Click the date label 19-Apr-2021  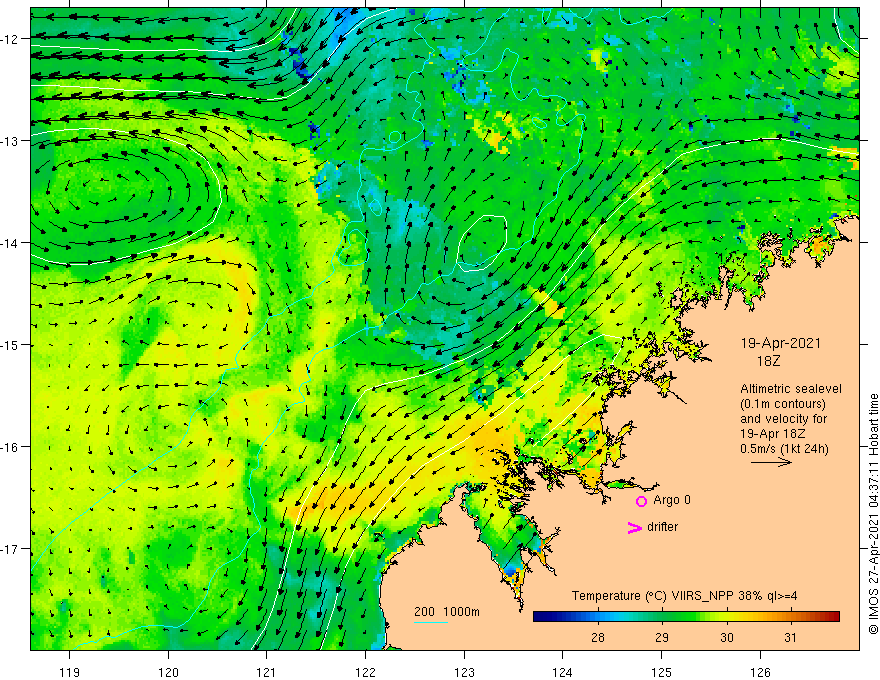click(x=781, y=343)
